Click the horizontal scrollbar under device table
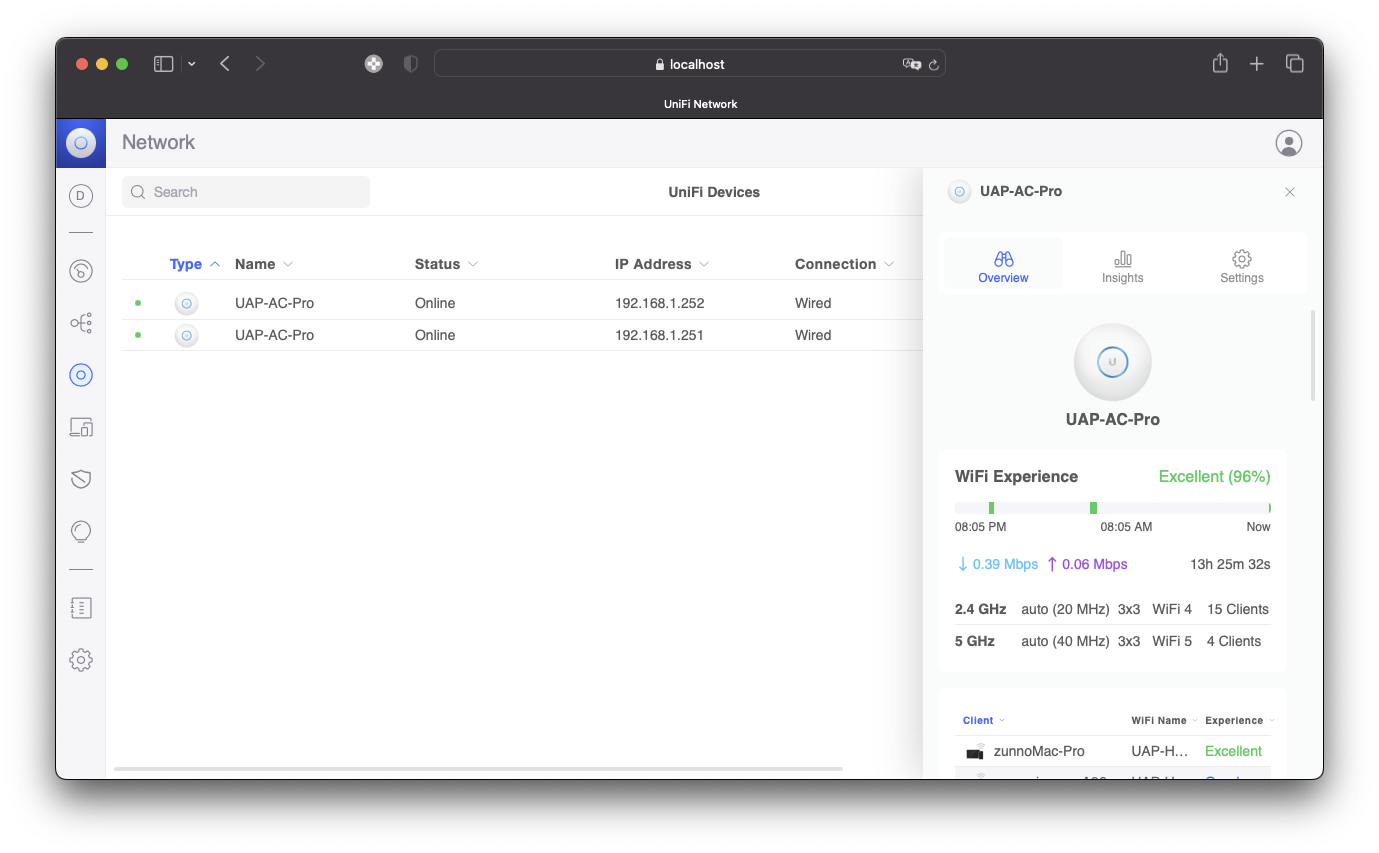The width and height of the screenshot is (1379, 853). [478, 769]
